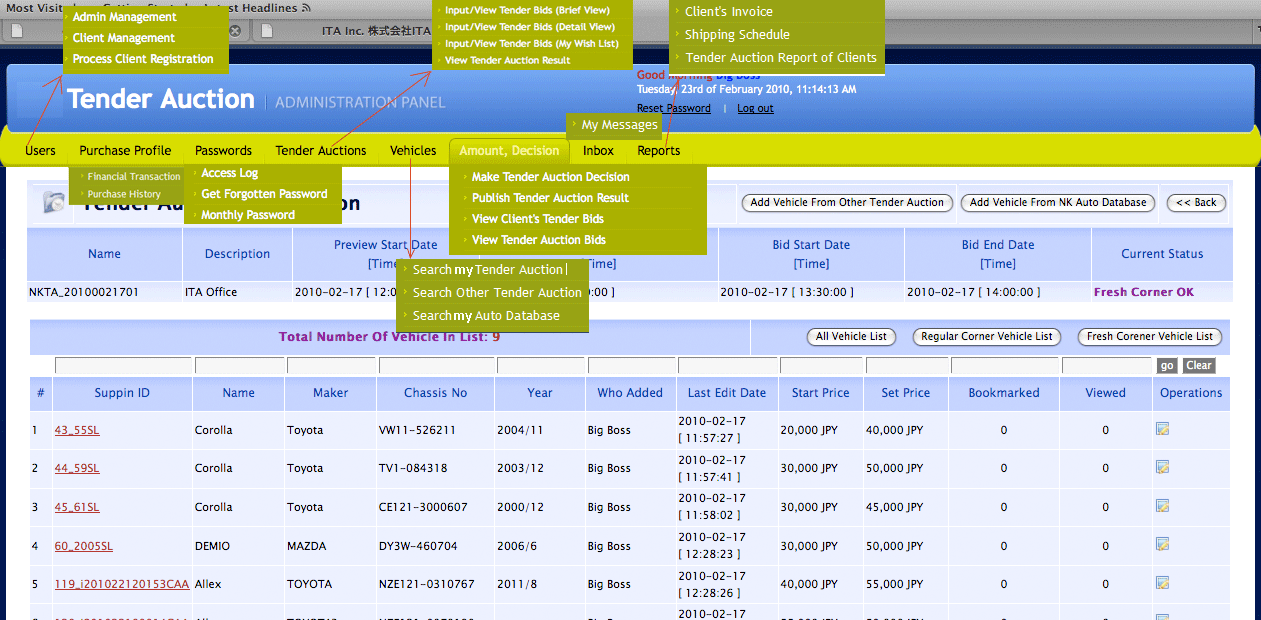Open the Inbox menu item
1261x620 pixels.
coord(598,151)
